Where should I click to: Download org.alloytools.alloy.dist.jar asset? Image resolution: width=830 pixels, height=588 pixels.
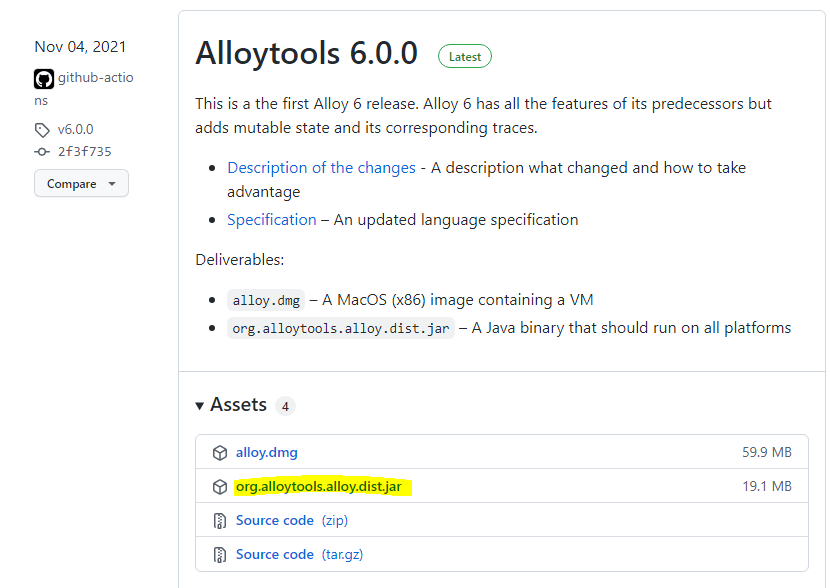coord(319,486)
